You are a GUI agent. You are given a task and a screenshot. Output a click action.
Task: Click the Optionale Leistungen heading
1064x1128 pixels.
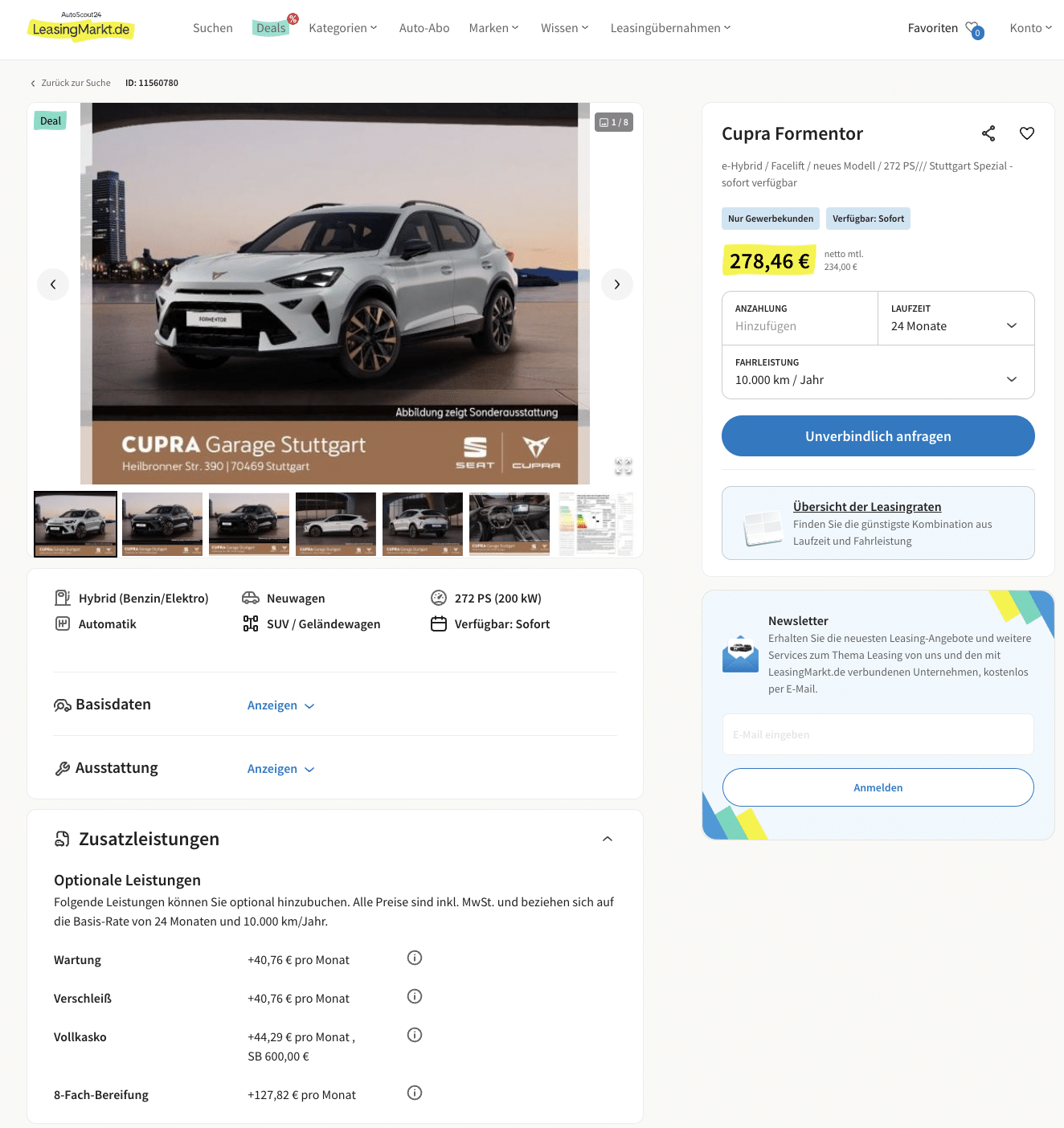click(x=127, y=880)
